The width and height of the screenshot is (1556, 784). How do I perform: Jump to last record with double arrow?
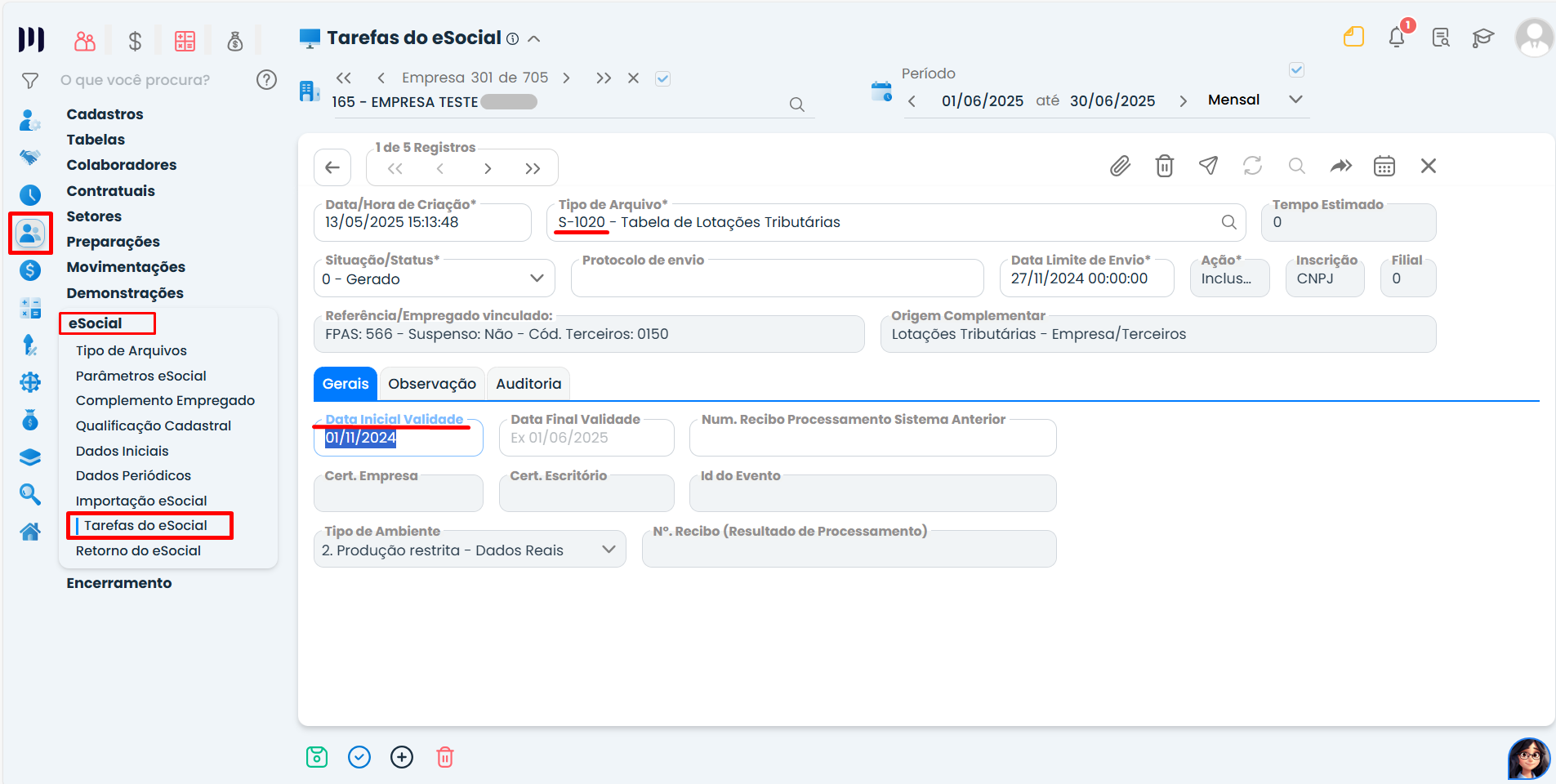[533, 169]
